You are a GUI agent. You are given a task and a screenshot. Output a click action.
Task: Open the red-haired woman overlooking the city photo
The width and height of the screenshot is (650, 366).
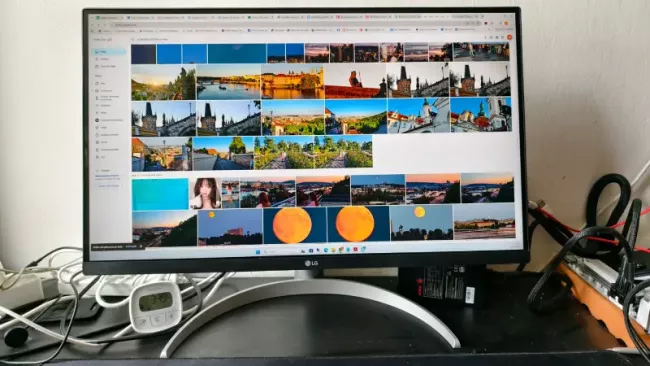tap(267, 192)
